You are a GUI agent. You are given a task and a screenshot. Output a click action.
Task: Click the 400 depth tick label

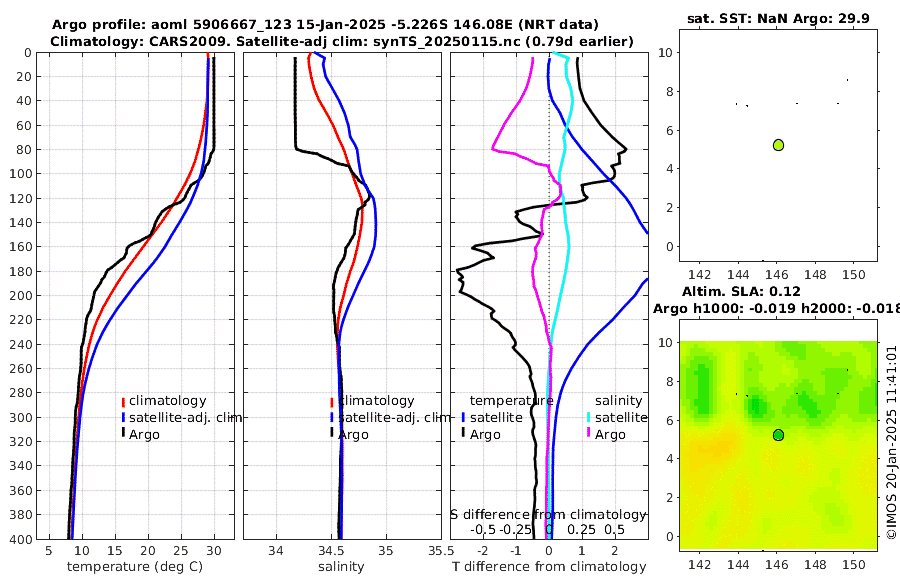[x=21, y=540]
